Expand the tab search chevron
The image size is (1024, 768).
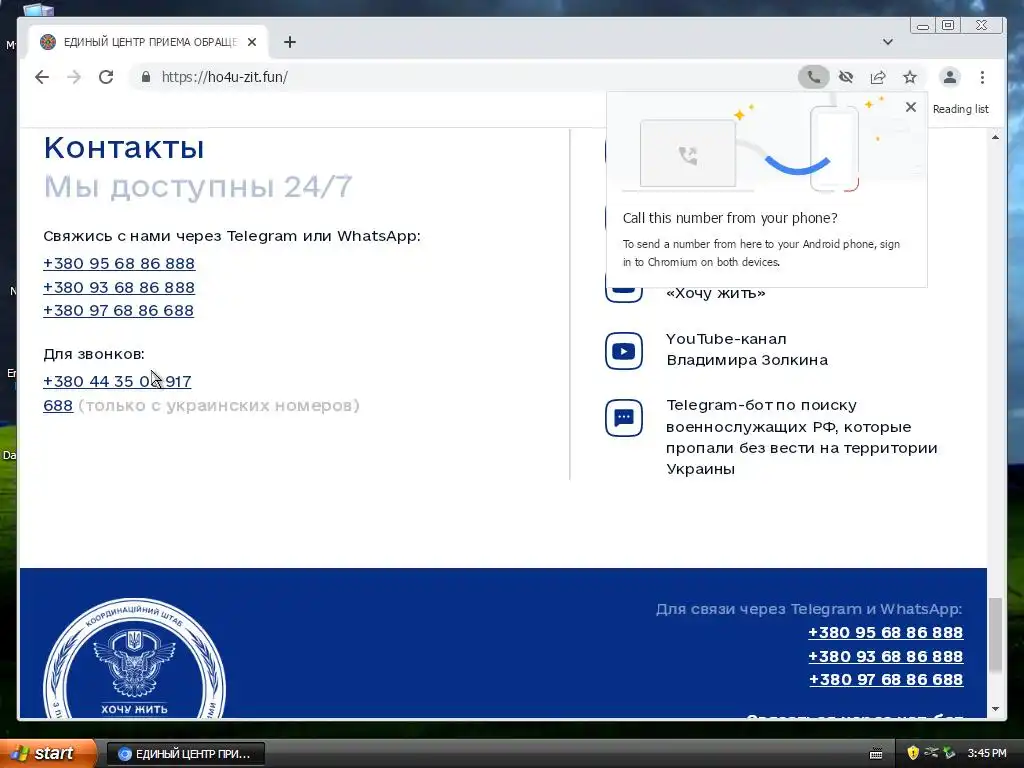pyautogui.click(x=888, y=42)
